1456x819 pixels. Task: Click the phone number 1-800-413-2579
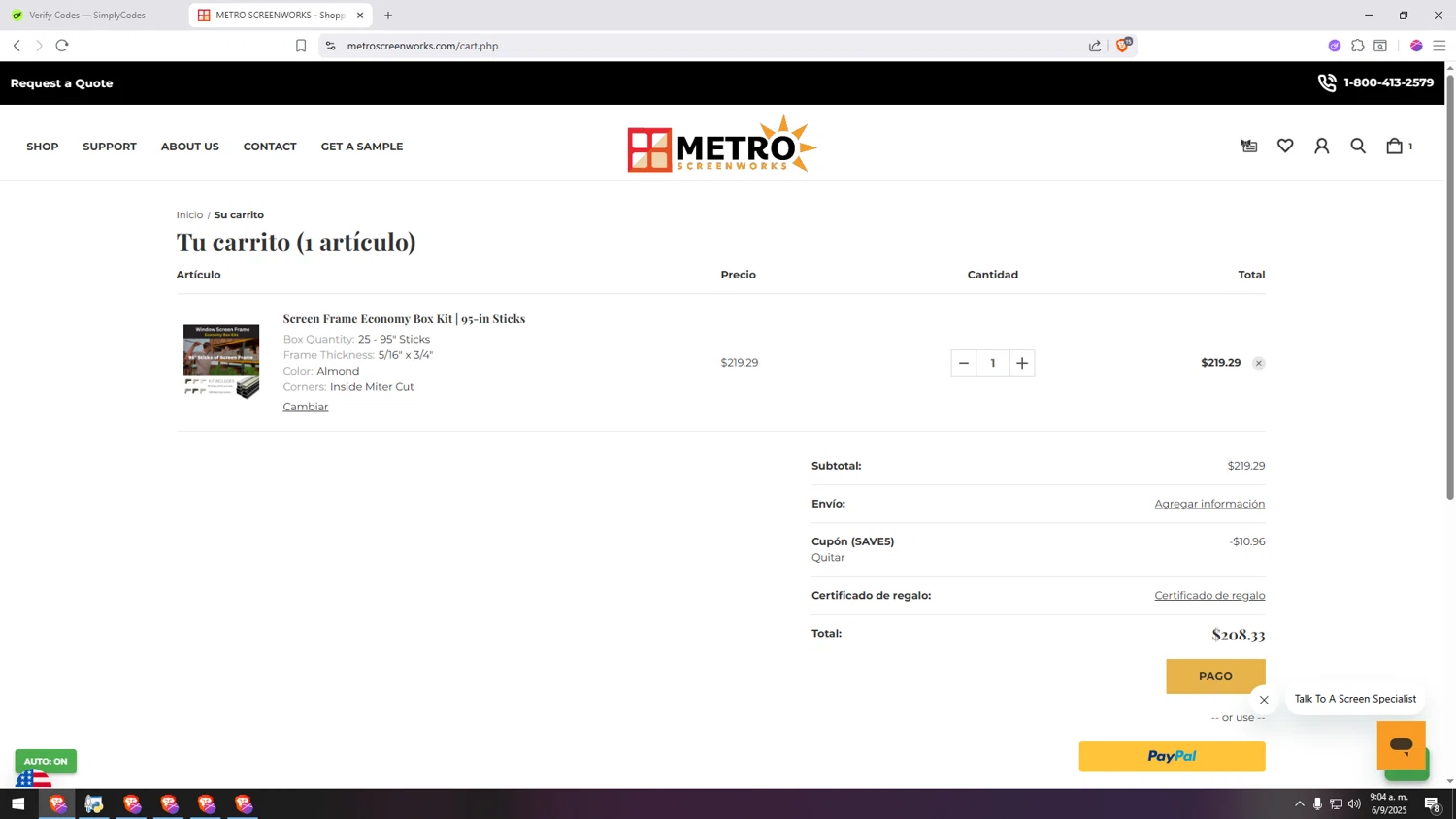coord(1388,83)
